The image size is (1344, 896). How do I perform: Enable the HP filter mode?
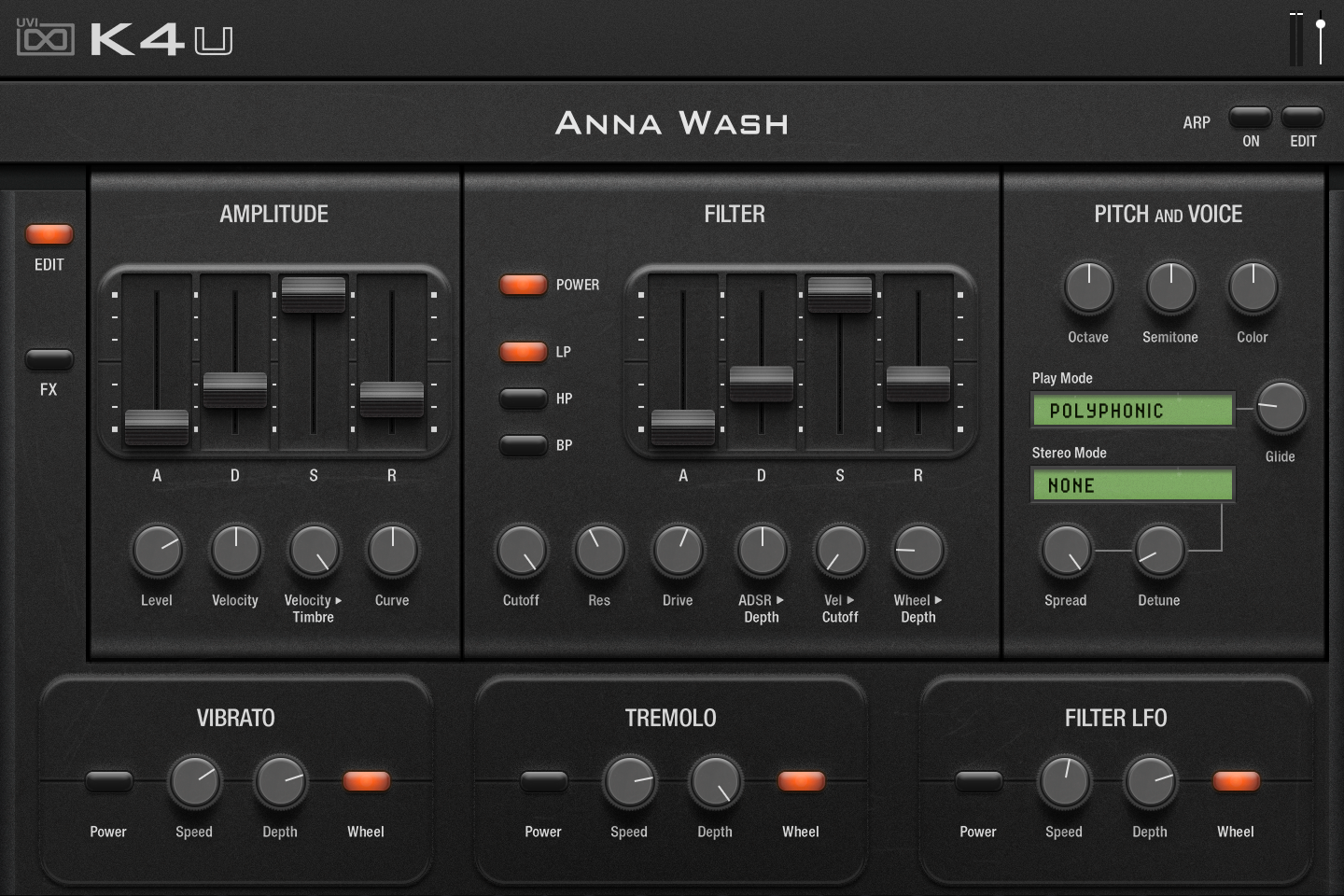523,399
